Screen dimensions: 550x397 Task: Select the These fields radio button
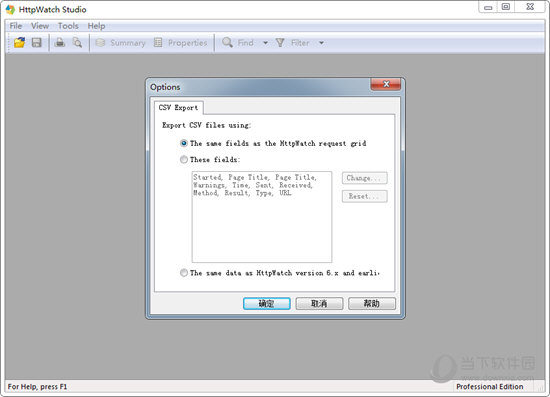(183, 160)
